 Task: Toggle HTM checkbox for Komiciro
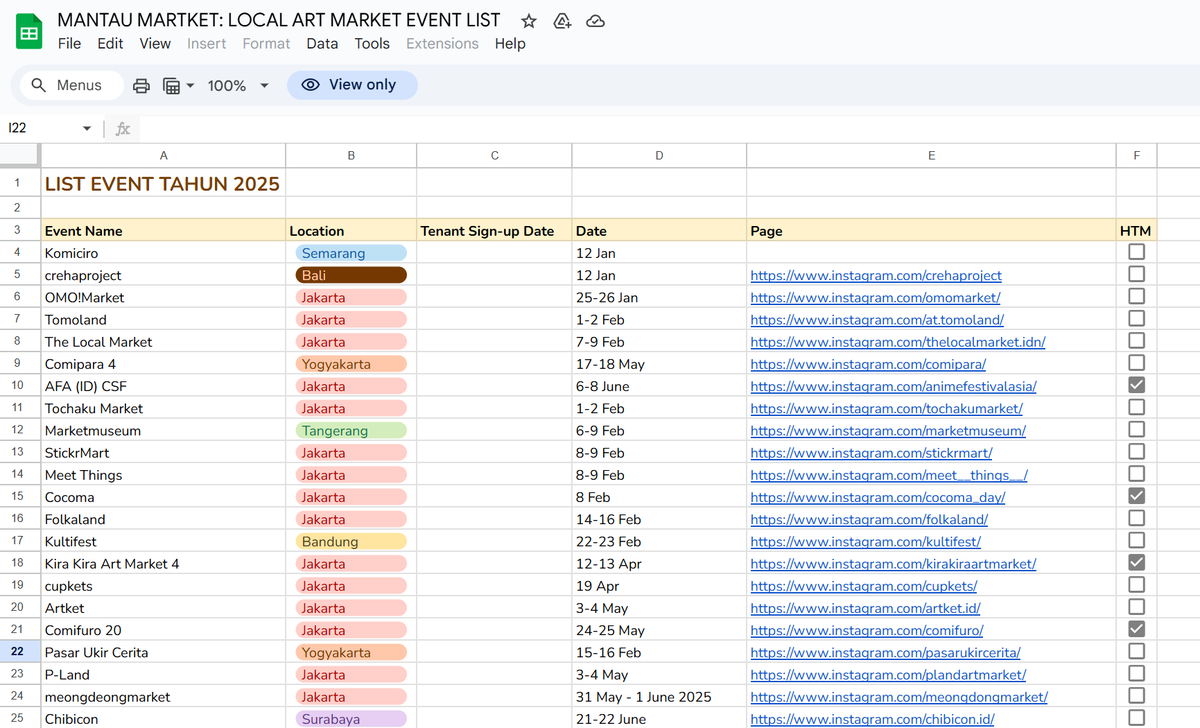[x=1136, y=252]
